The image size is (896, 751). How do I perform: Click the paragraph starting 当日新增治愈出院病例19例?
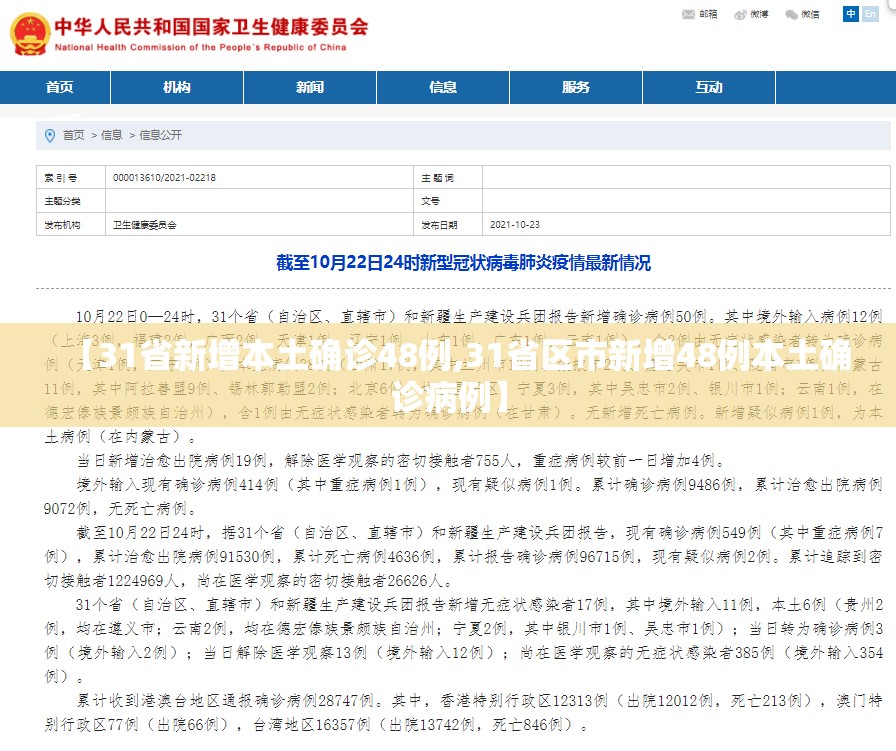[x=402, y=461]
